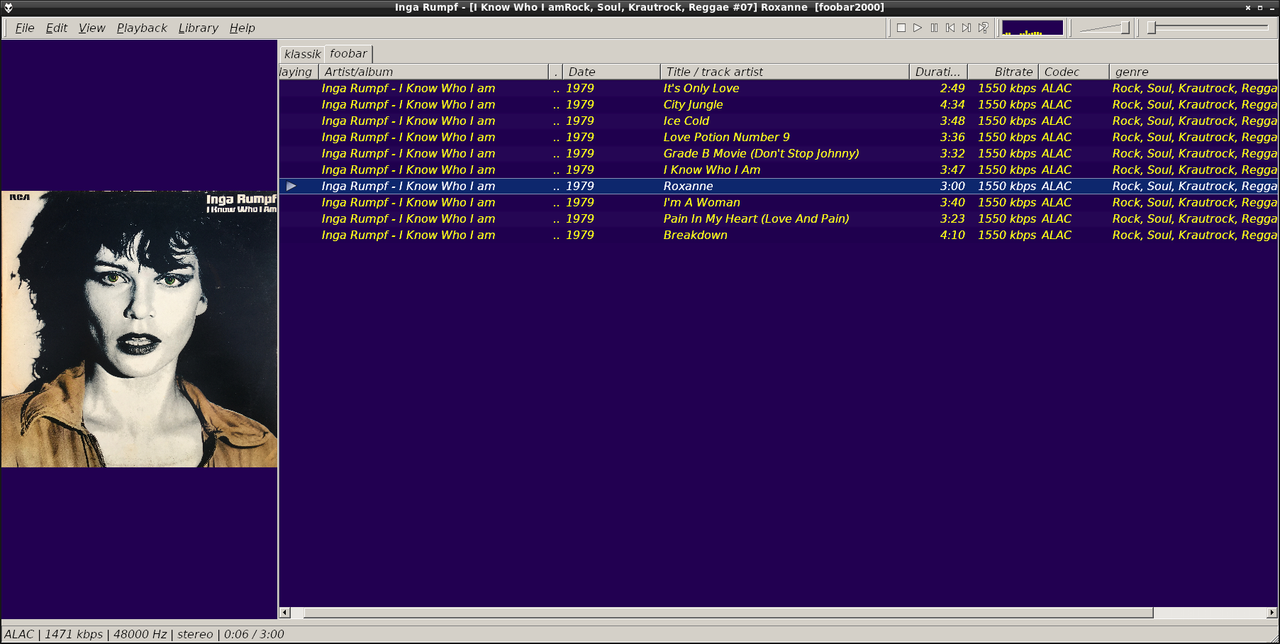Skip to the next track button
This screenshot has width=1280, height=644.
pyautogui.click(x=966, y=28)
